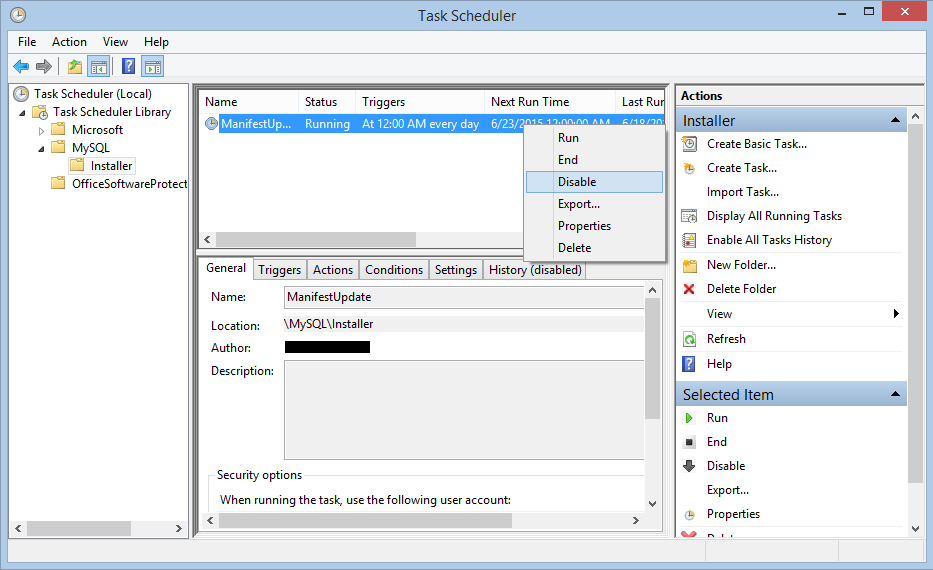Click the Enable All Tasks History icon
The width and height of the screenshot is (933, 570).
point(689,240)
